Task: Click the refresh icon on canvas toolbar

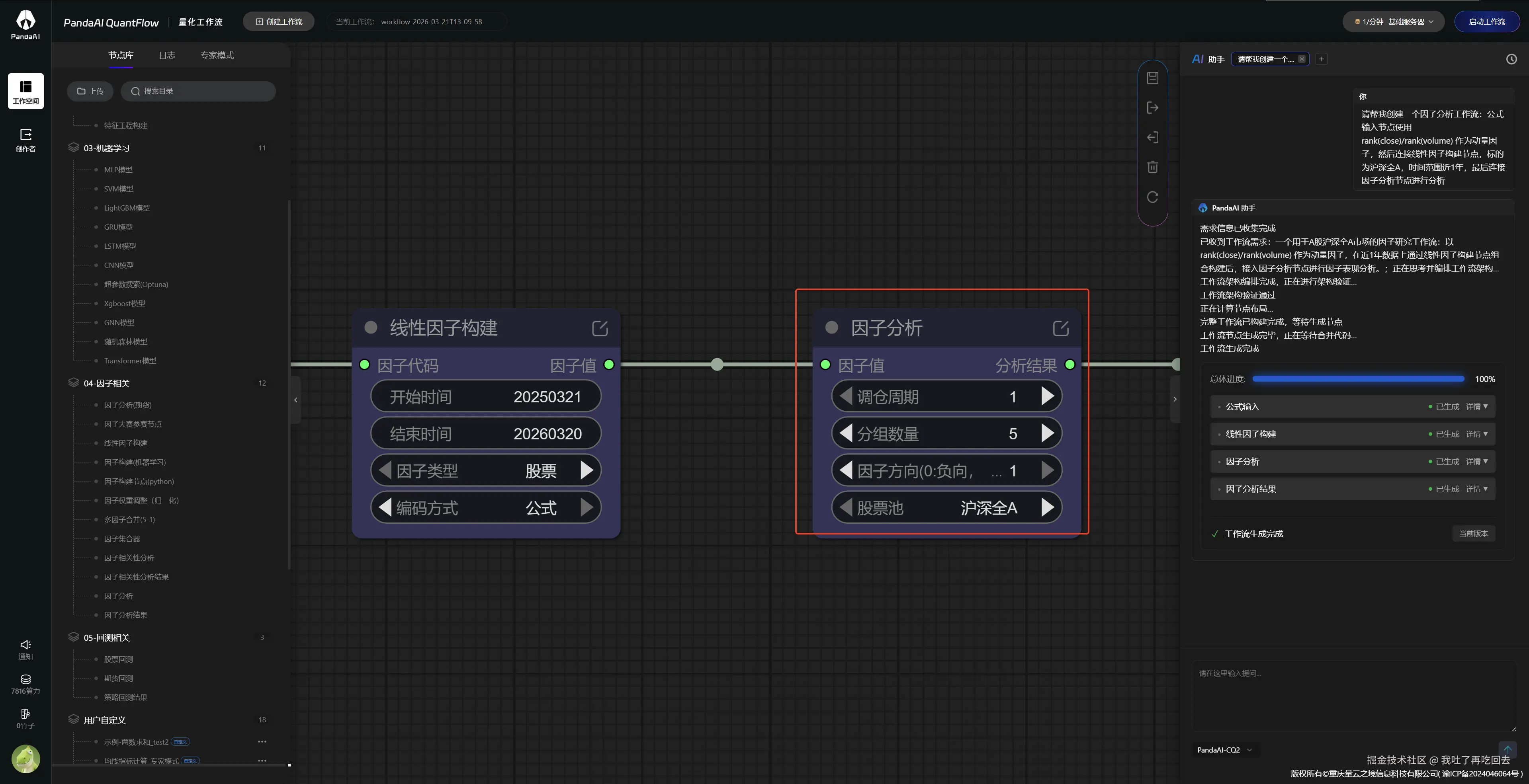Action: point(1152,197)
